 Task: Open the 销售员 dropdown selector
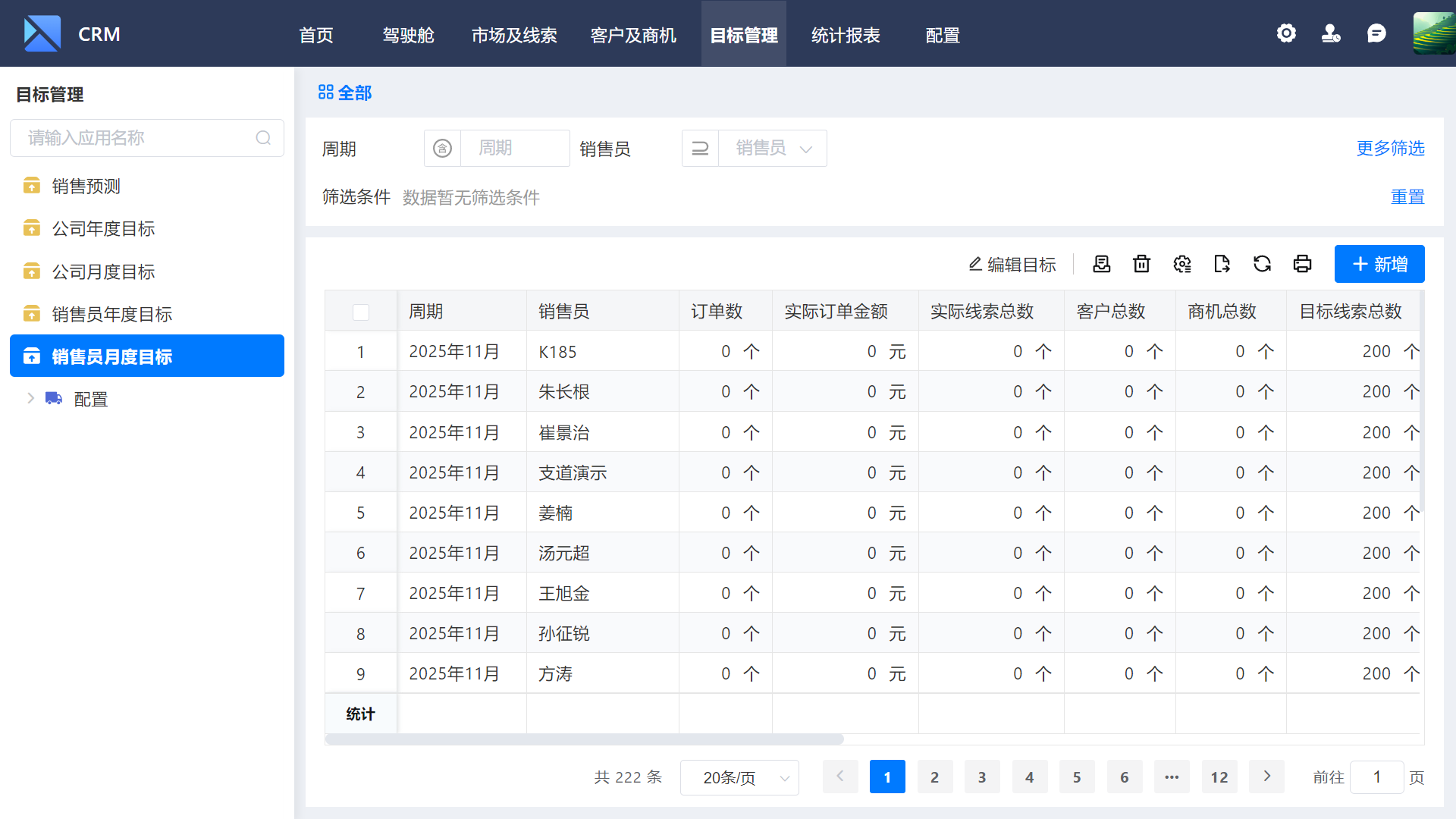click(772, 148)
